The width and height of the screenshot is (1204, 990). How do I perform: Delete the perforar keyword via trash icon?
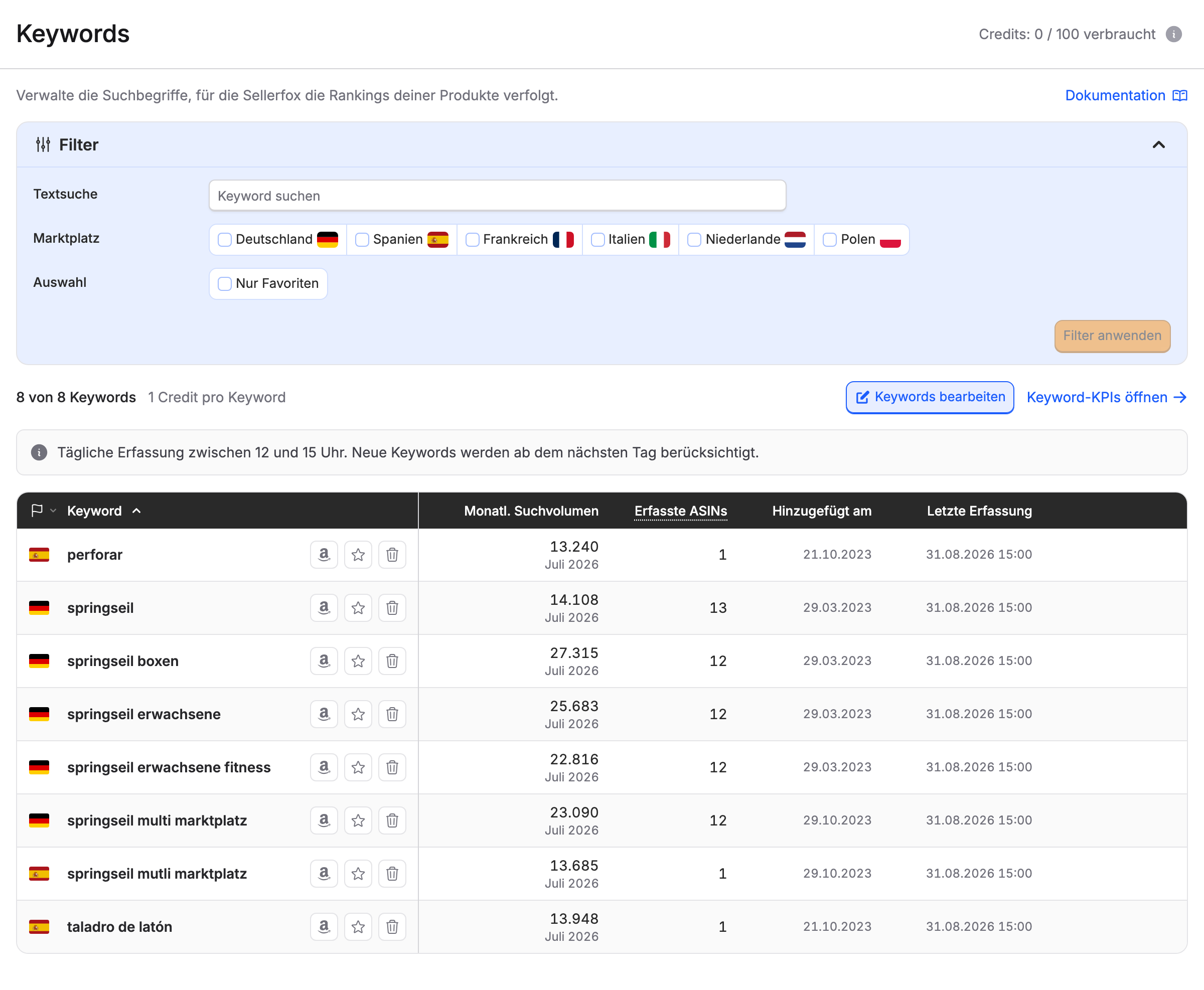[392, 554]
